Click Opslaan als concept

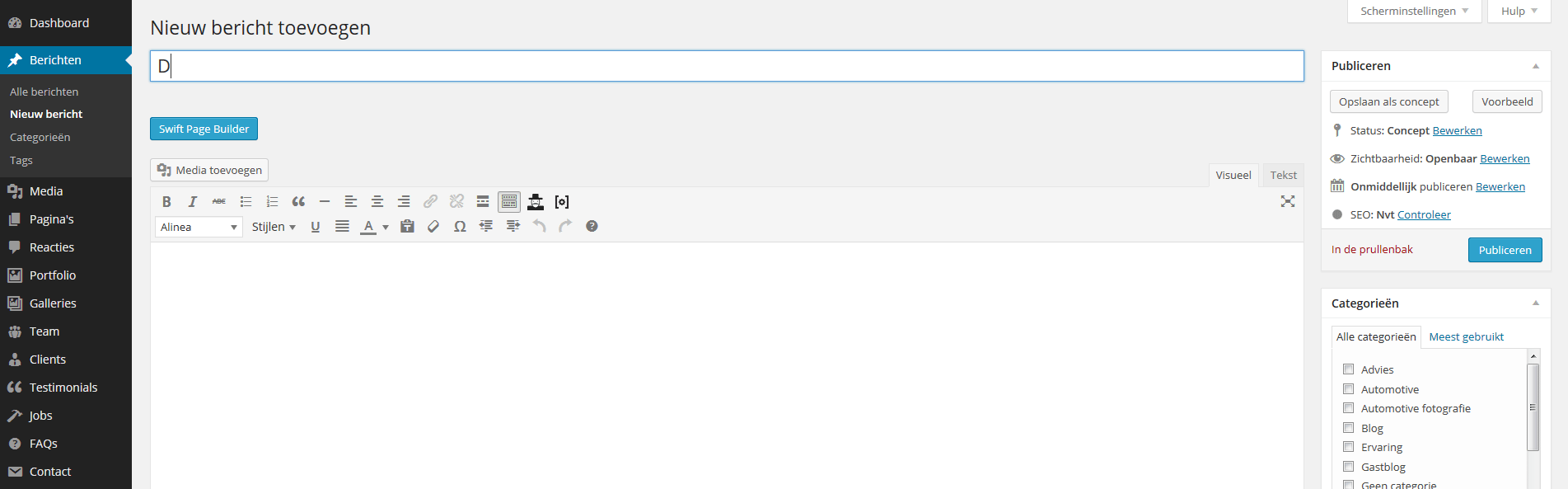(x=1388, y=101)
